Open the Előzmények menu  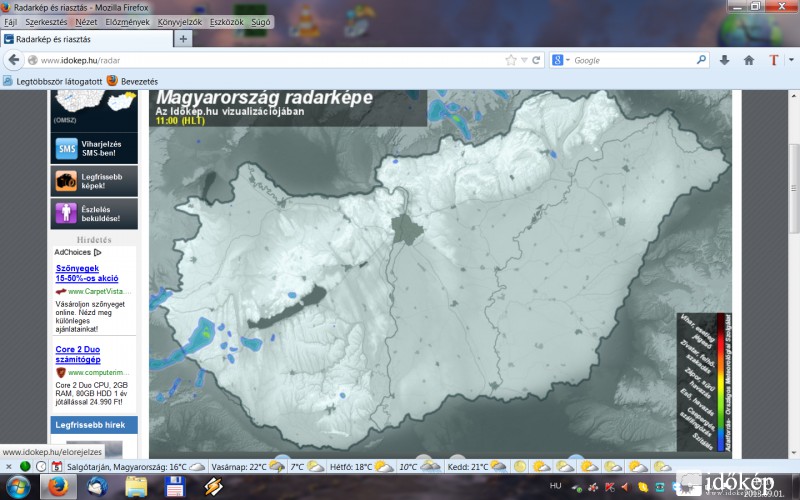pyautogui.click(x=128, y=22)
